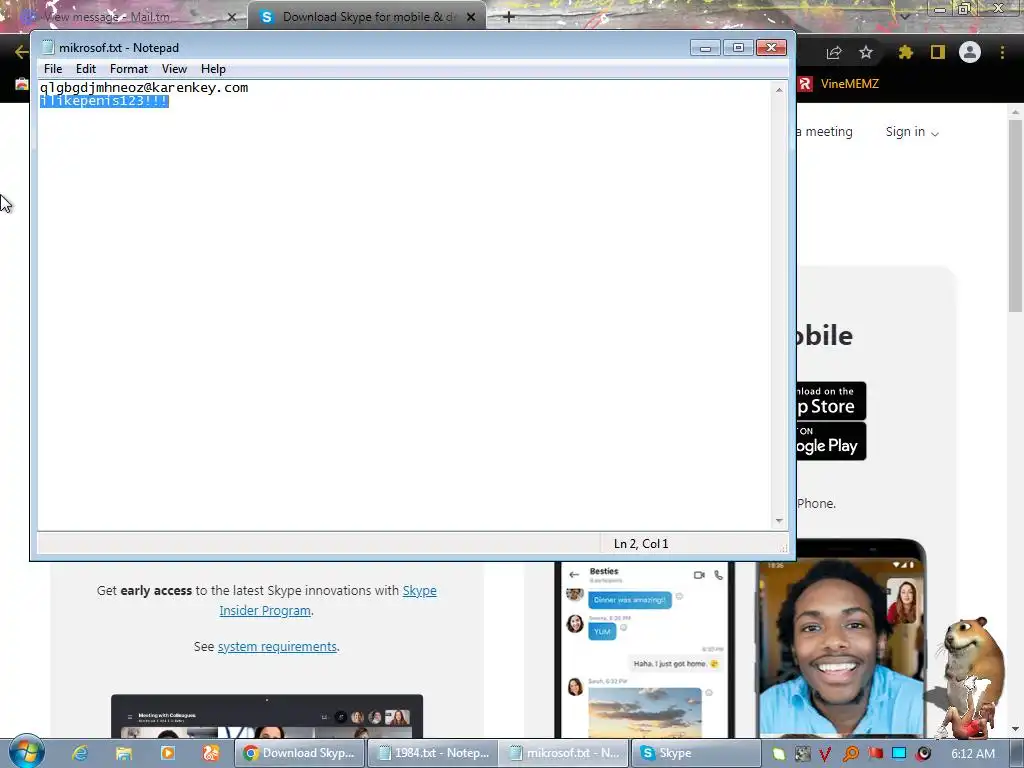
Task: Click Notepad scrollbar up arrow
Action: pyautogui.click(x=779, y=89)
